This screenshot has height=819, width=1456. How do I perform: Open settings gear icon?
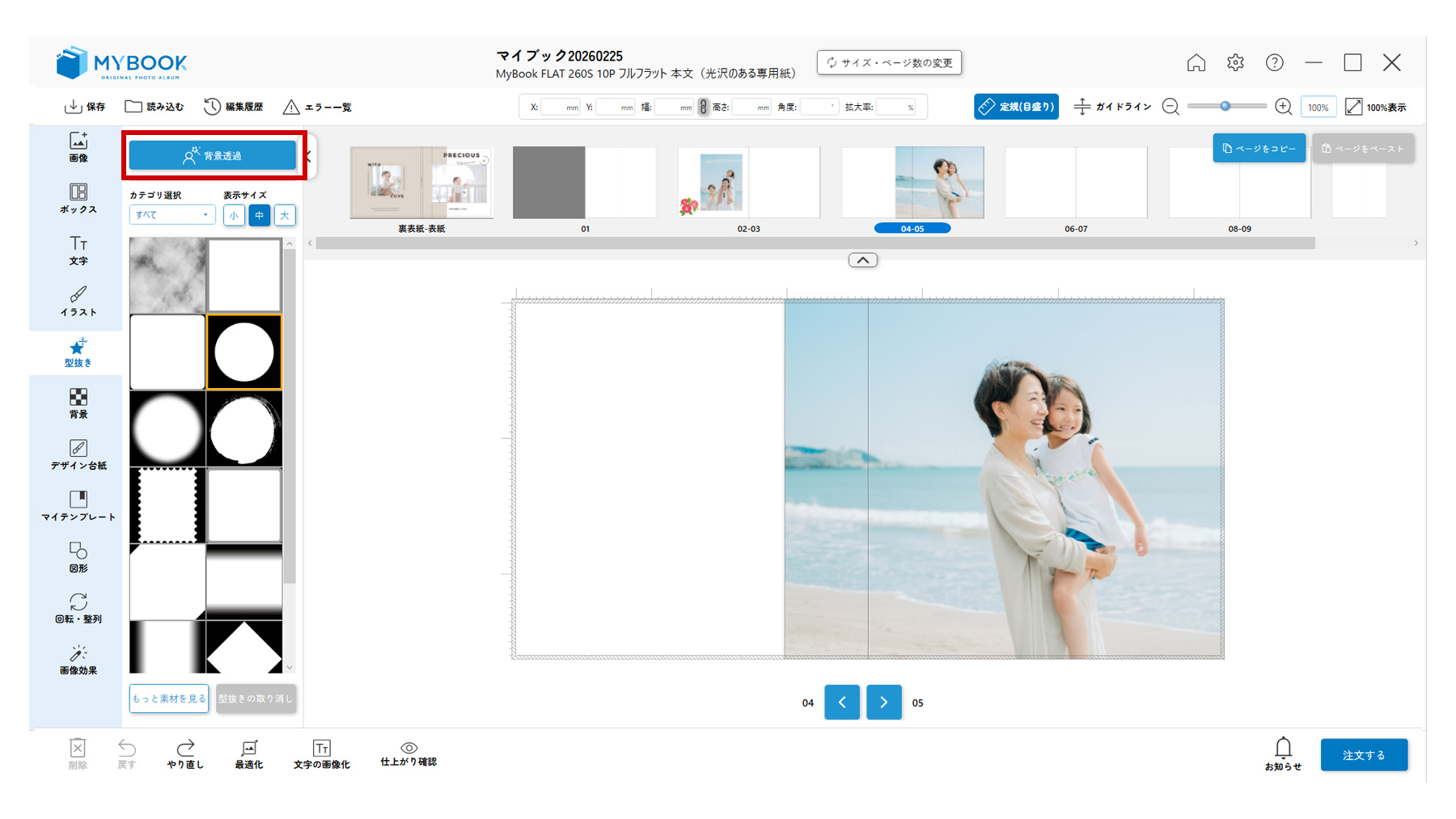coord(1235,62)
